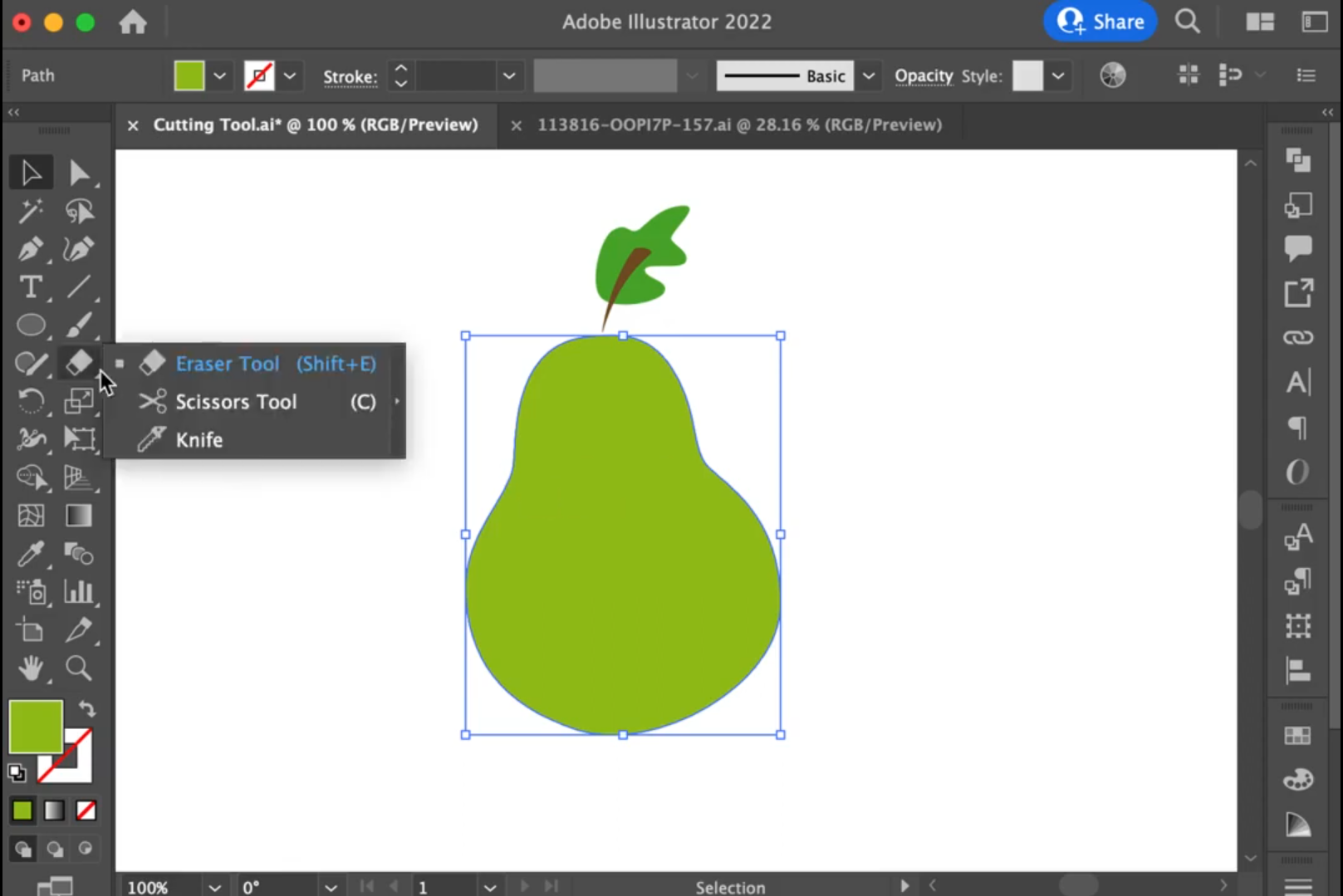Select the Eyedropper tool
Viewport: 1343px width, 896px height.
pos(31,554)
